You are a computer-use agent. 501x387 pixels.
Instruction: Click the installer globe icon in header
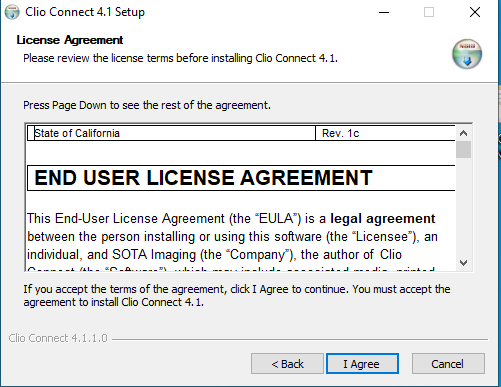pos(467,54)
